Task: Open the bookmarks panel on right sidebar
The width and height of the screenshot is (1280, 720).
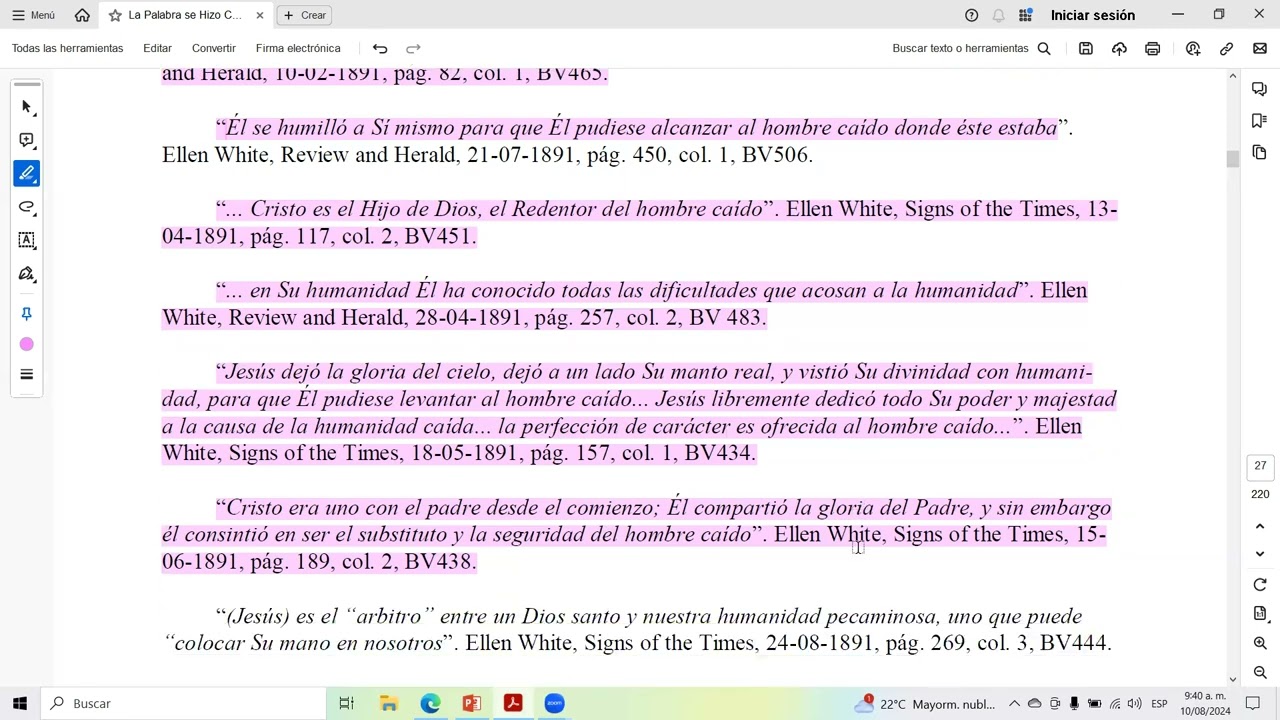Action: 1259,121
